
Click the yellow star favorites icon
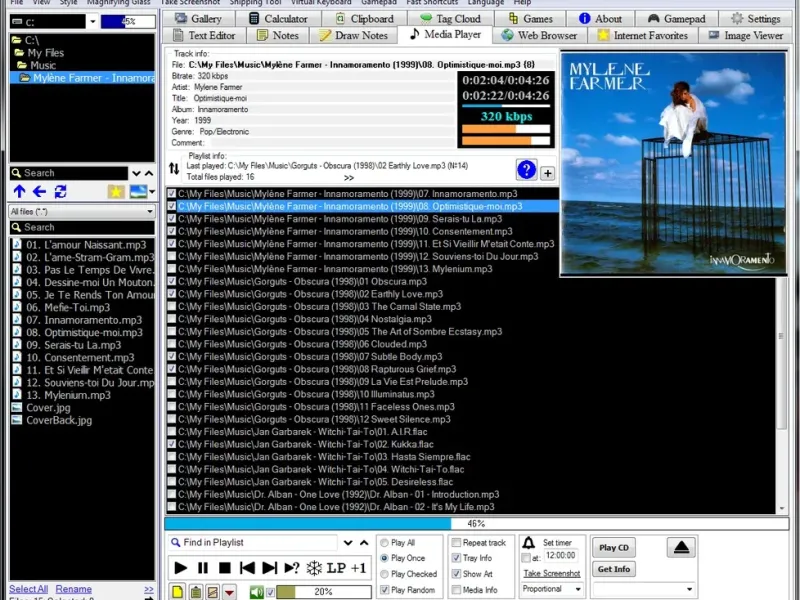point(116,191)
